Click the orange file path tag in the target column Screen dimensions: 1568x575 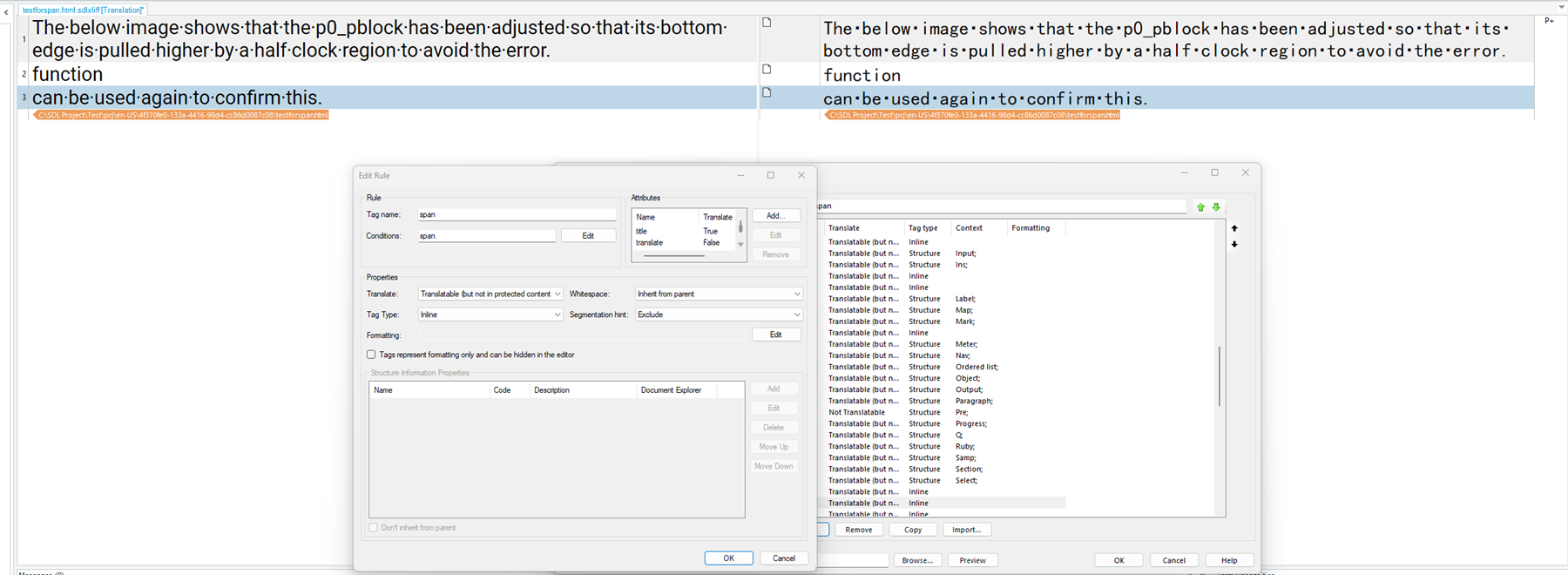972,115
